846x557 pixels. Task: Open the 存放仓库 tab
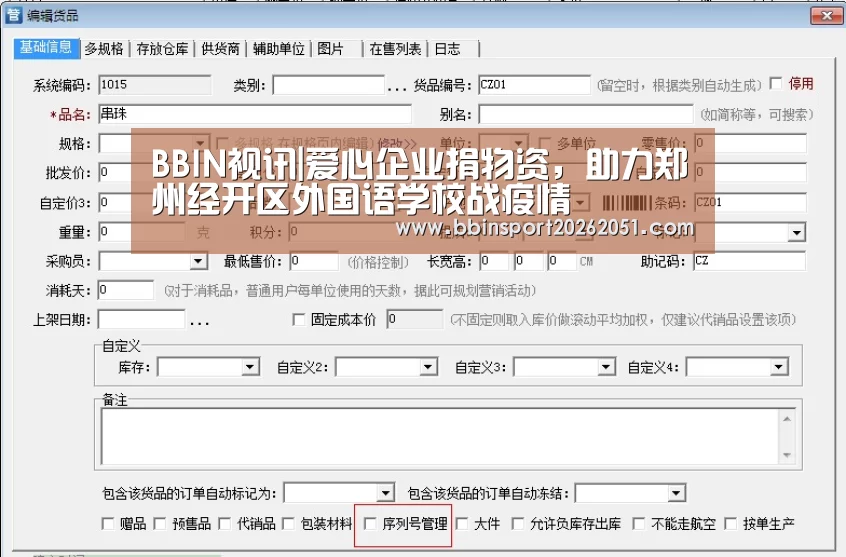pos(162,49)
